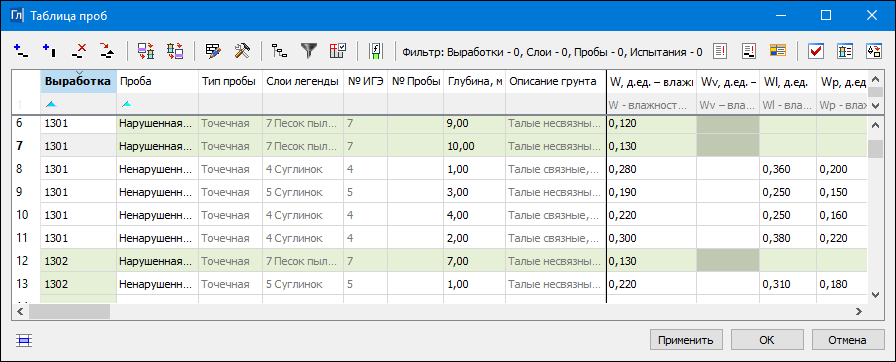Open the hammer and wrench settings tool

[x=242, y=51]
